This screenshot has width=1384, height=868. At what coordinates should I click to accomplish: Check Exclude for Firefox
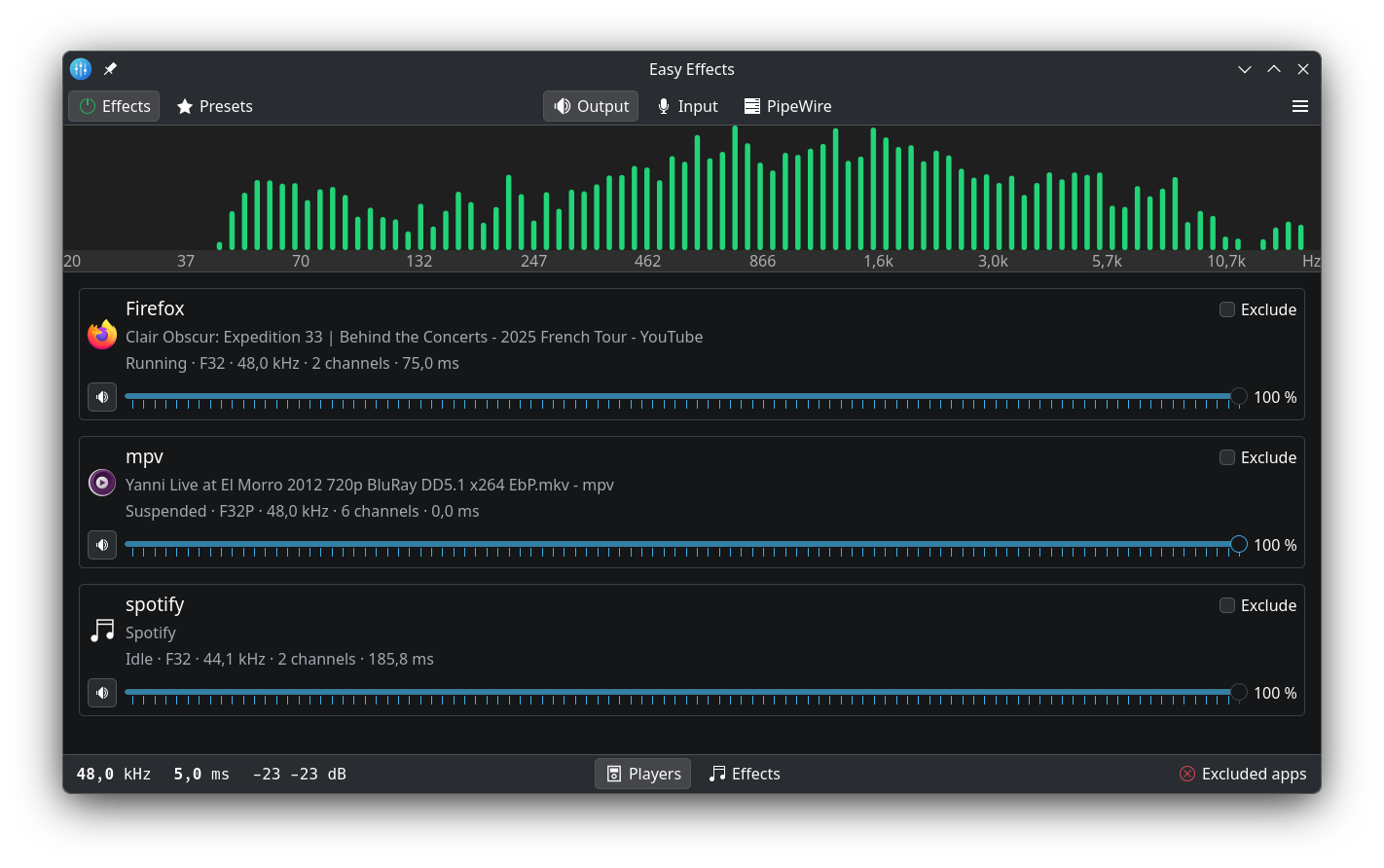click(1227, 309)
